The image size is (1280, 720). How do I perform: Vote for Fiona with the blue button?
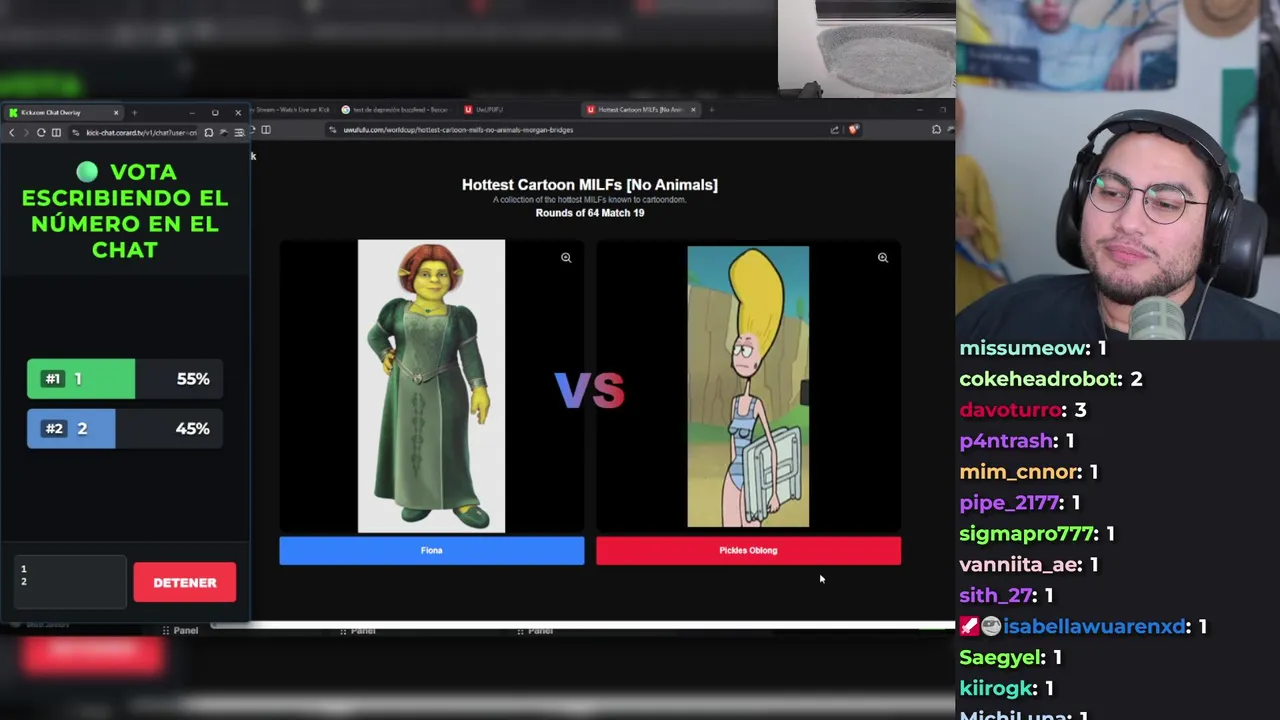click(431, 551)
